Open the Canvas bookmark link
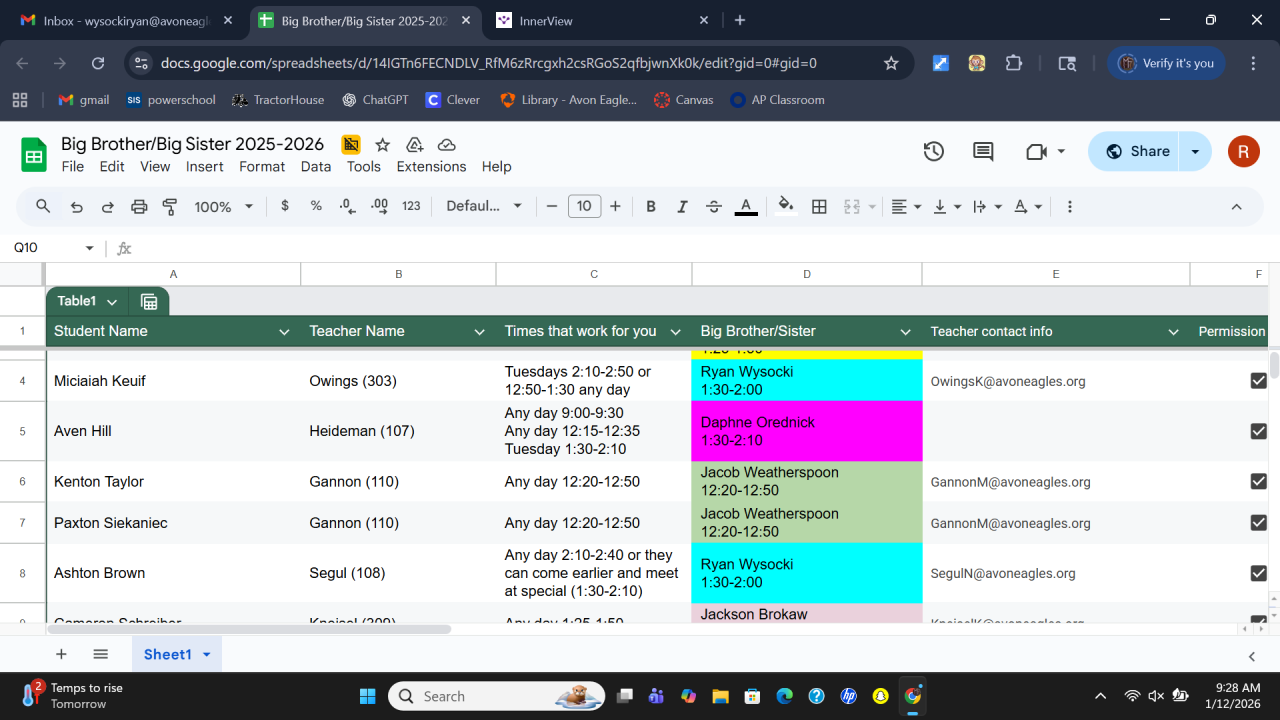The height and width of the screenshot is (720, 1280). click(683, 100)
